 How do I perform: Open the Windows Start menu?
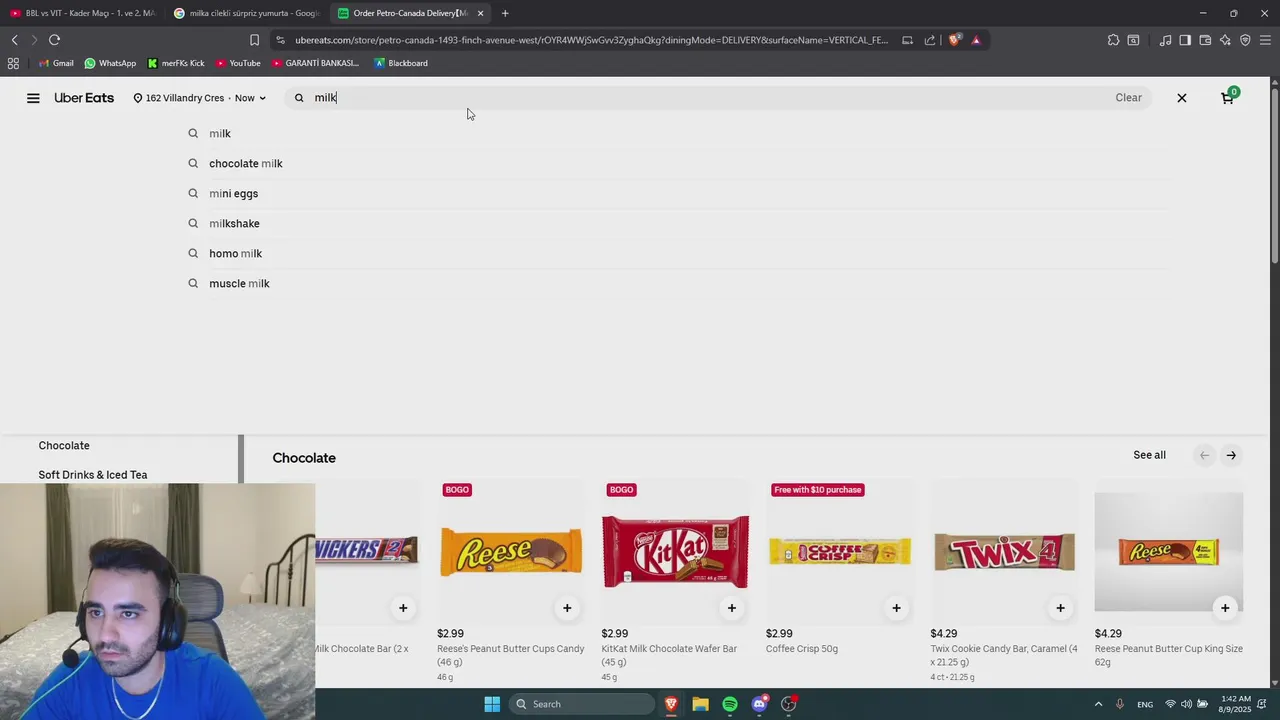pos(492,704)
